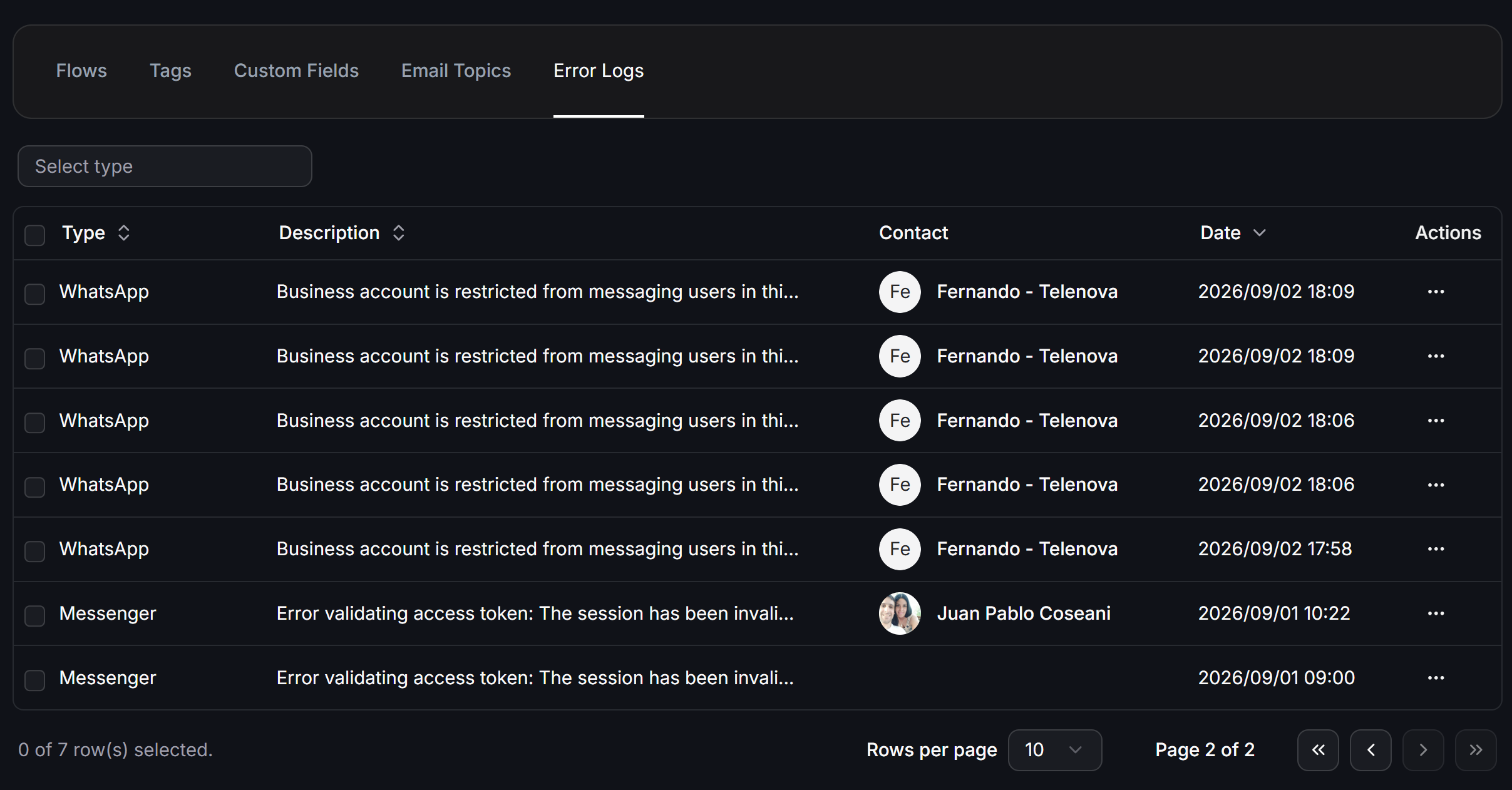Select the Error Logs tab
Image resolution: width=1512 pixels, height=790 pixels.
coord(599,71)
